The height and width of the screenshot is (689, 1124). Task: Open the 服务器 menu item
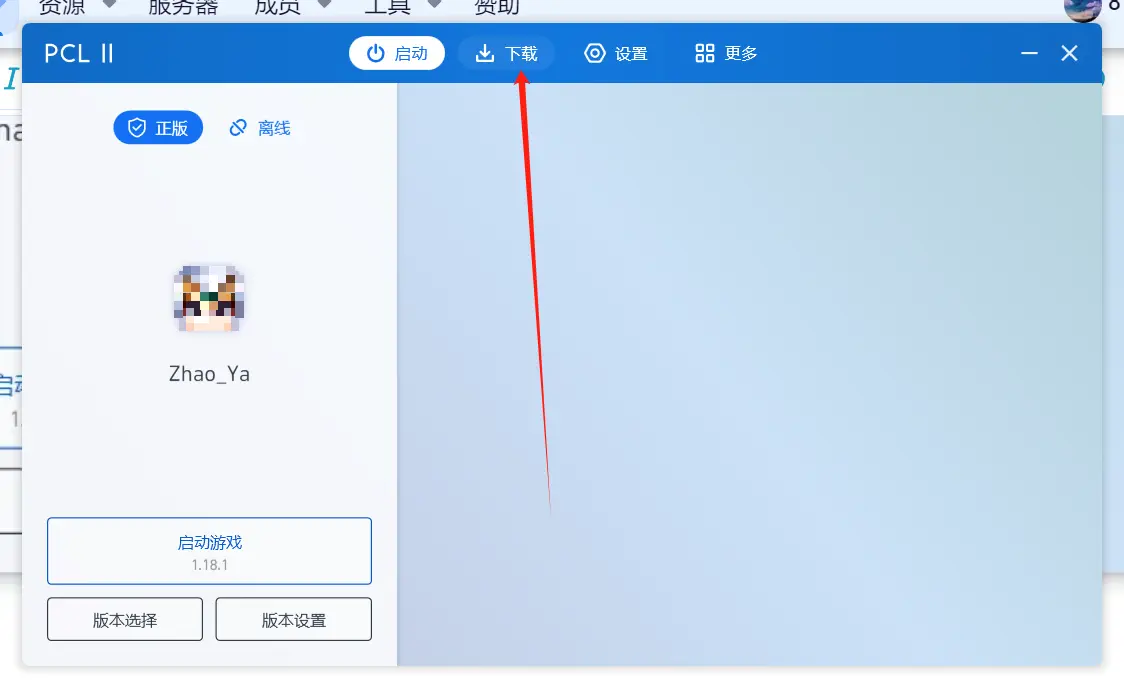[183, 7]
